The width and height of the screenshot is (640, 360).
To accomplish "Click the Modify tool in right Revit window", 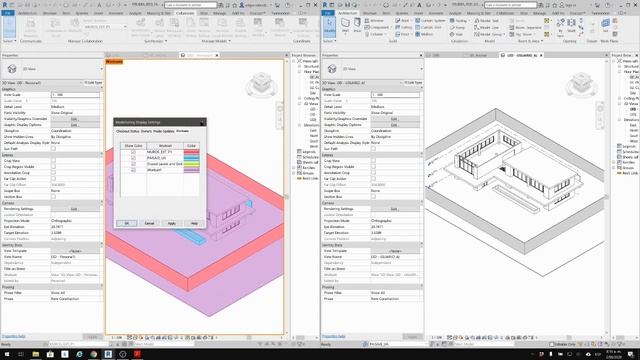I will pos(329,27).
